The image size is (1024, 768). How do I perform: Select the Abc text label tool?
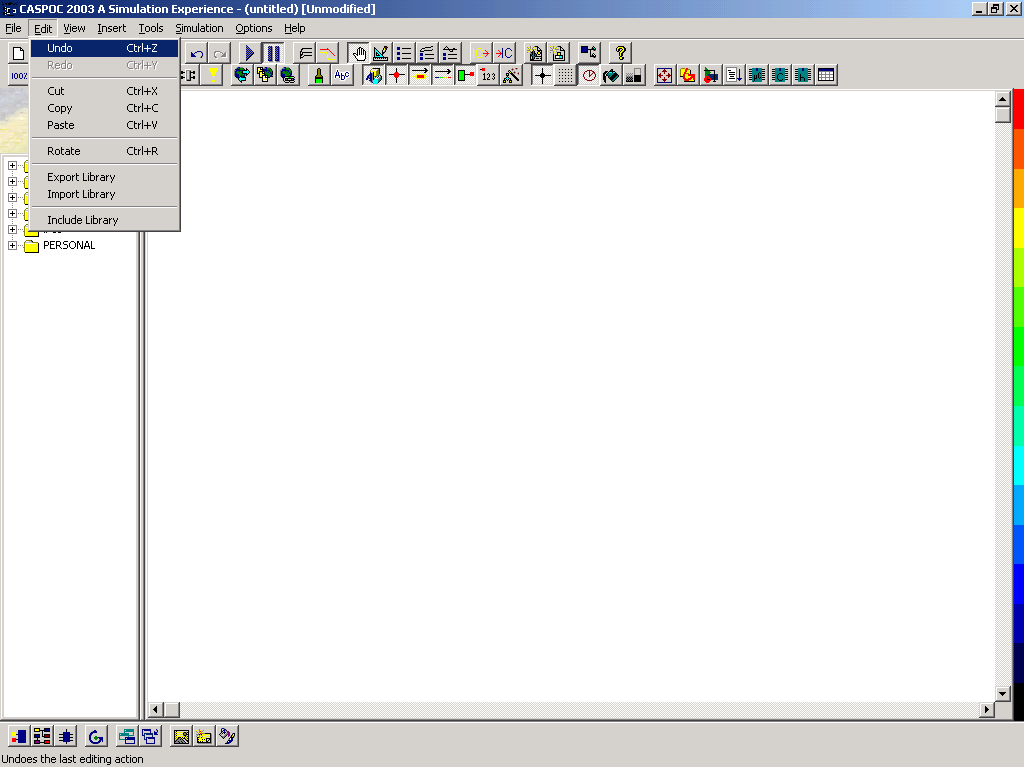coord(342,76)
